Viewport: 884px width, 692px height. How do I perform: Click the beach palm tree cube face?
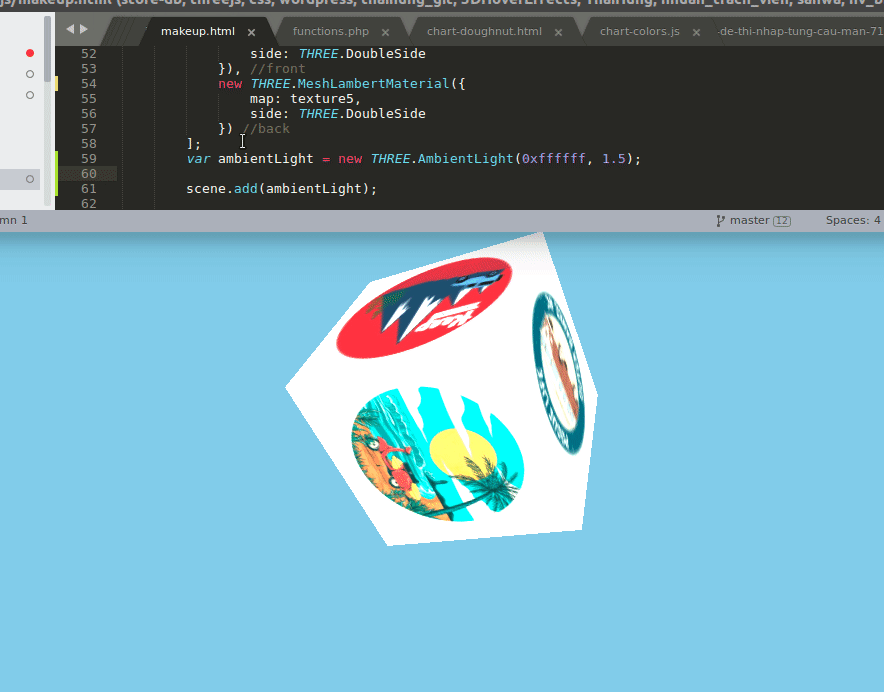click(438, 455)
